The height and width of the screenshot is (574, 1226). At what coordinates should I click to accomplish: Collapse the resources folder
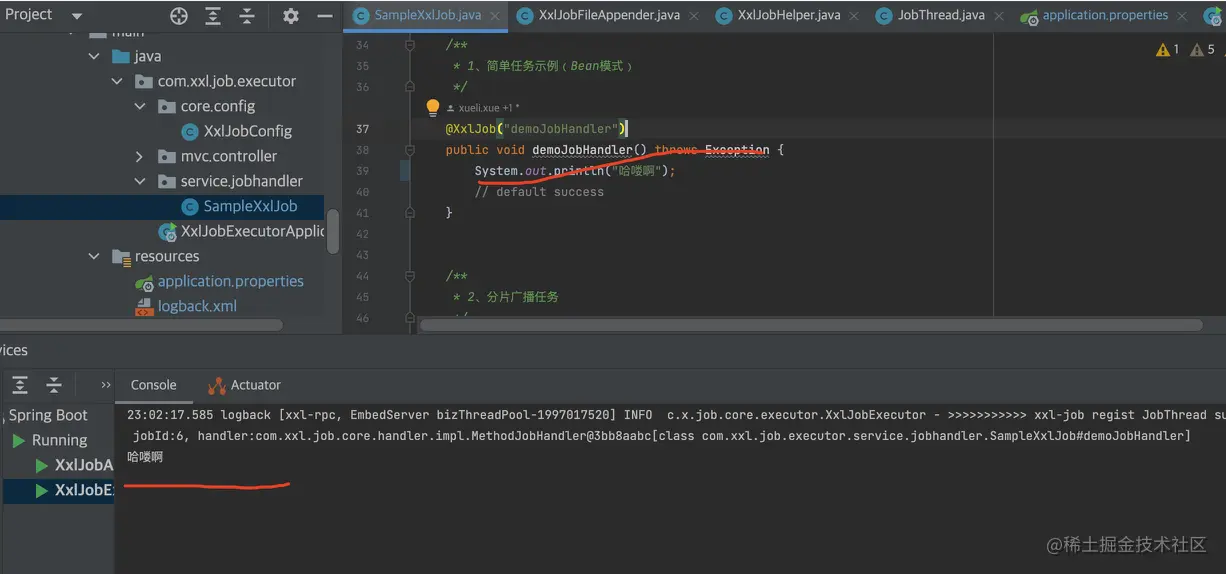pyautogui.click(x=94, y=256)
